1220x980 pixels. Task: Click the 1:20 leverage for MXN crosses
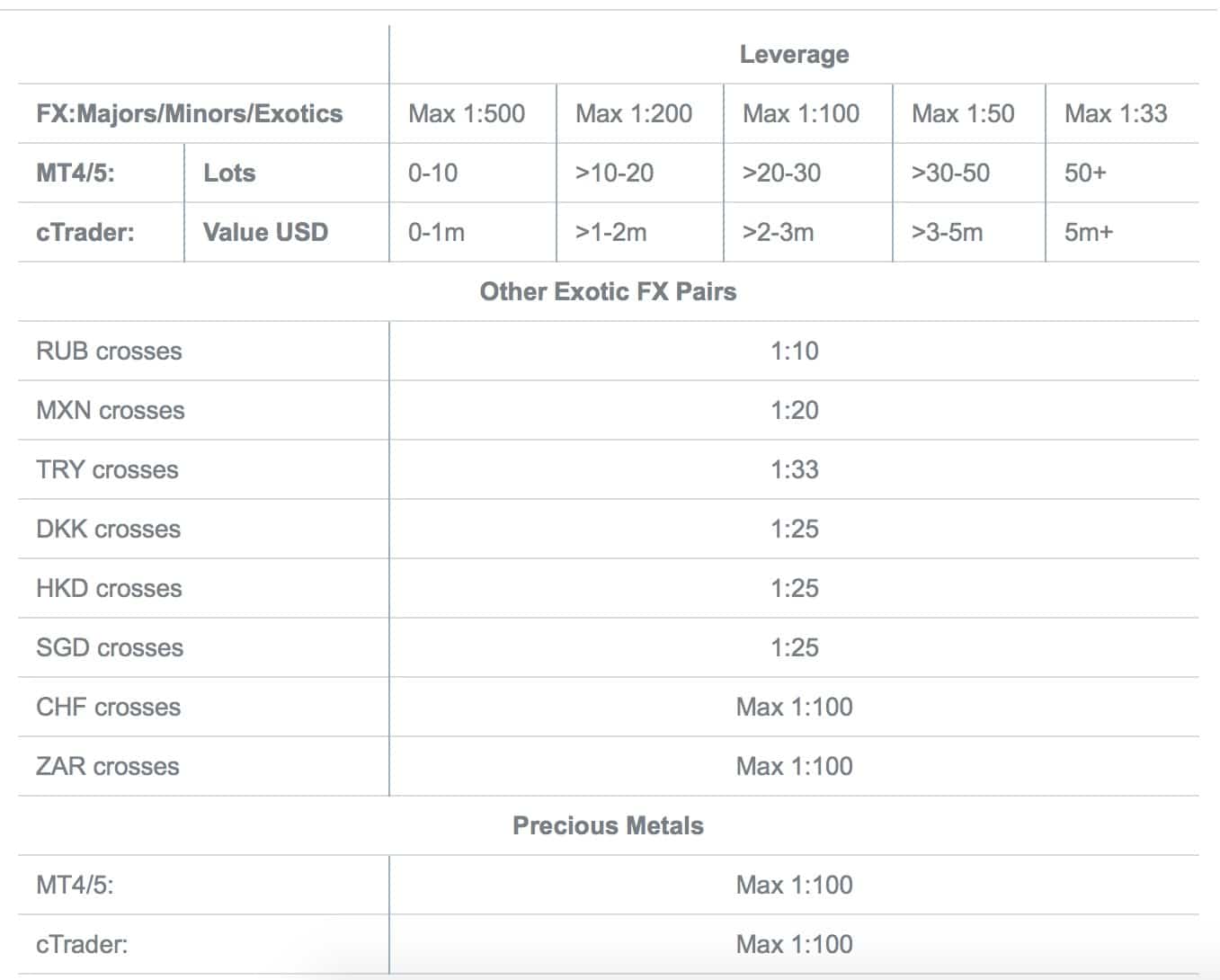coord(795,411)
